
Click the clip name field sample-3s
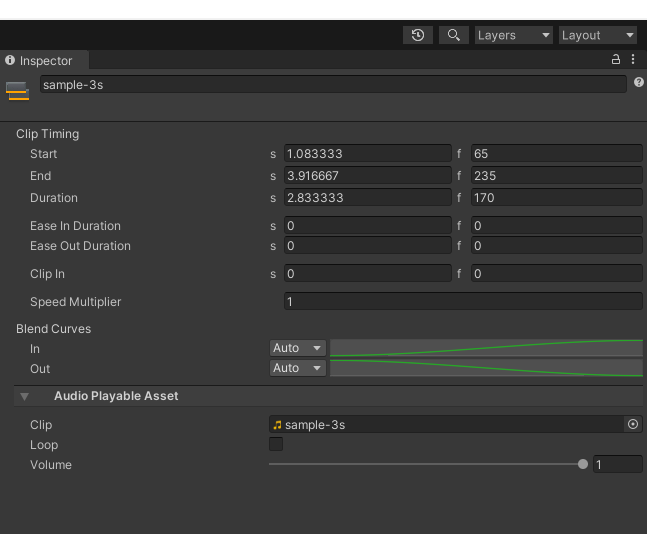[332, 85]
